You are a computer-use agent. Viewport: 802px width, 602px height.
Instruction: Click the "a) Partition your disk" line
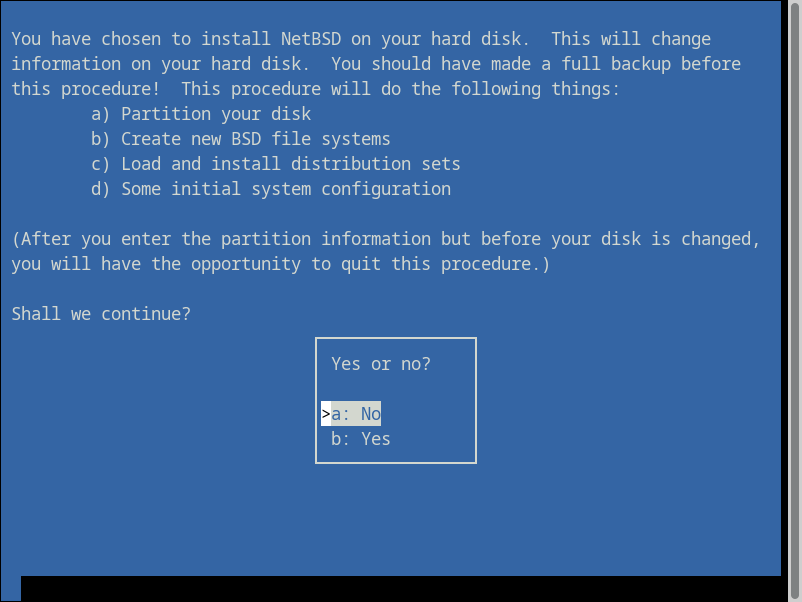[x=201, y=114]
